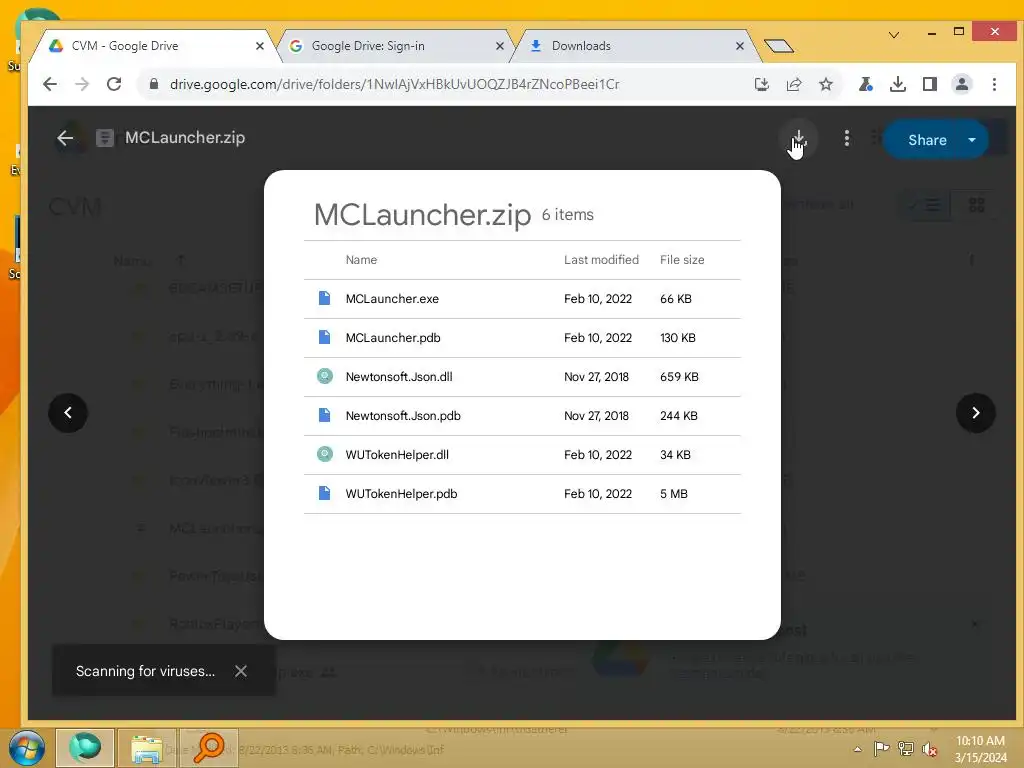The height and width of the screenshot is (768, 1024).
Task: Open Chrome profile avatar
Action: [x=961, y=84]
